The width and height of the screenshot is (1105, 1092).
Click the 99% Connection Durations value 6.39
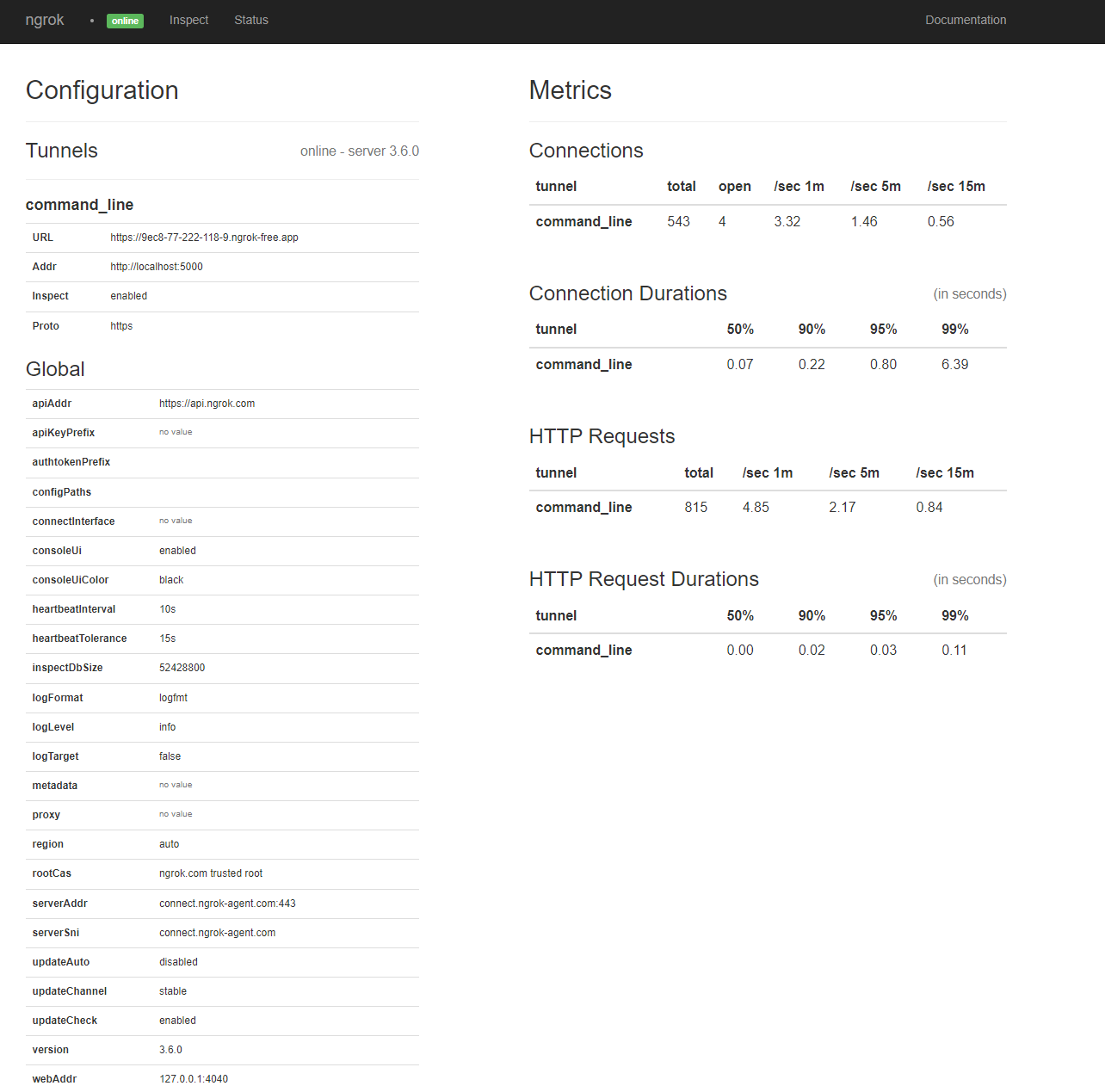coord(954,365)
